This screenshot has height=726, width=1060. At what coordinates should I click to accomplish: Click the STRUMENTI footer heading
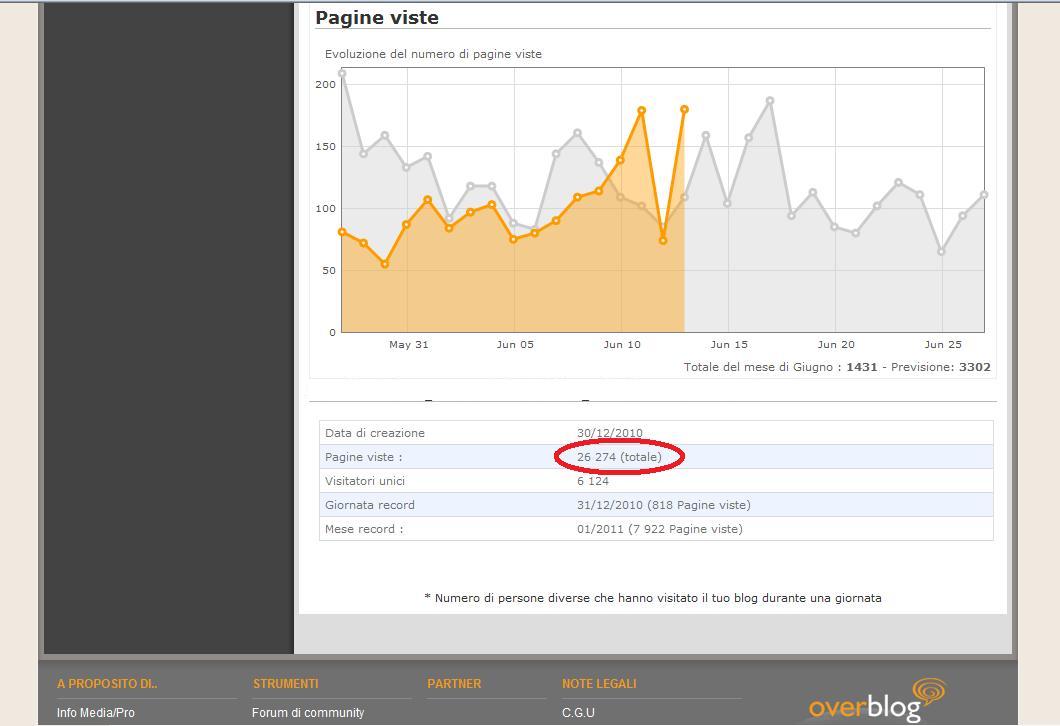pyautogui.click(x=285, y=684)
